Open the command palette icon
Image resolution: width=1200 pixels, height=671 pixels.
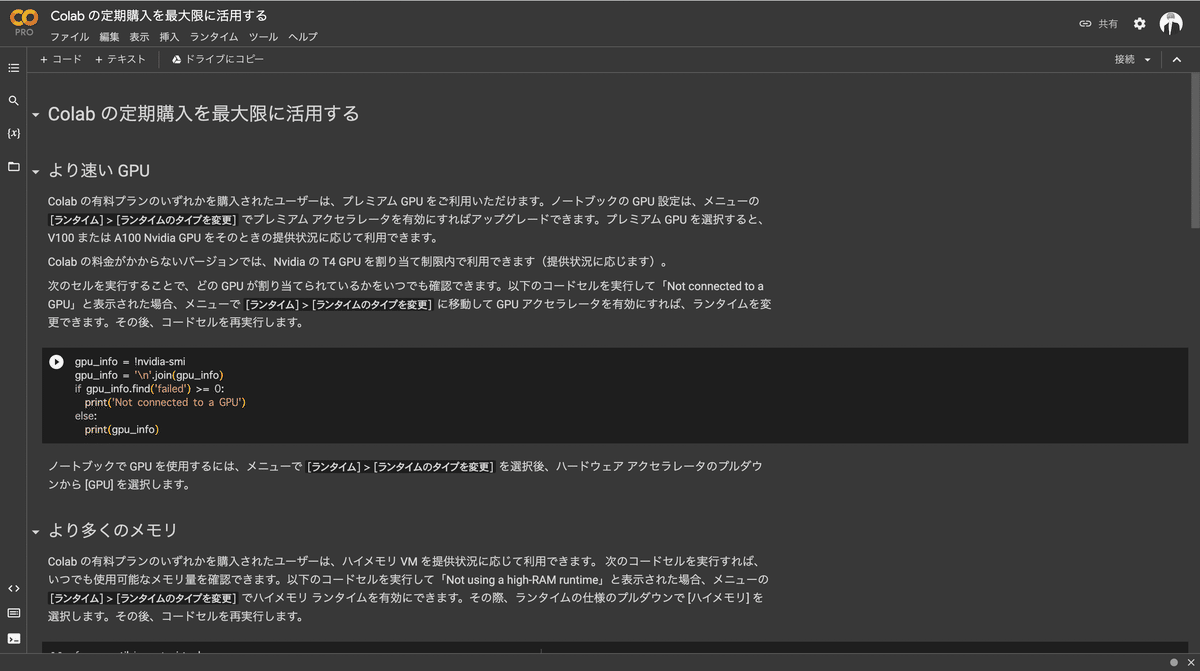coord(13,613)
